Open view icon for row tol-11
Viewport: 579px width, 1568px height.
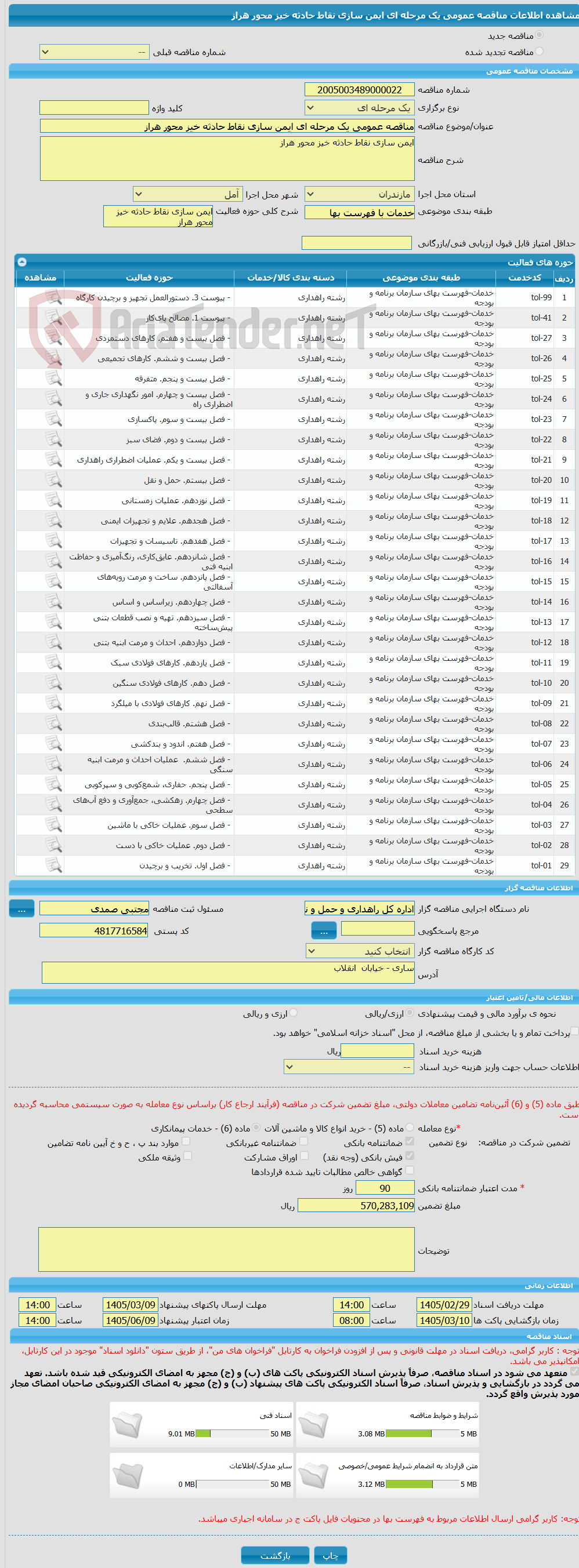(53, 663)
